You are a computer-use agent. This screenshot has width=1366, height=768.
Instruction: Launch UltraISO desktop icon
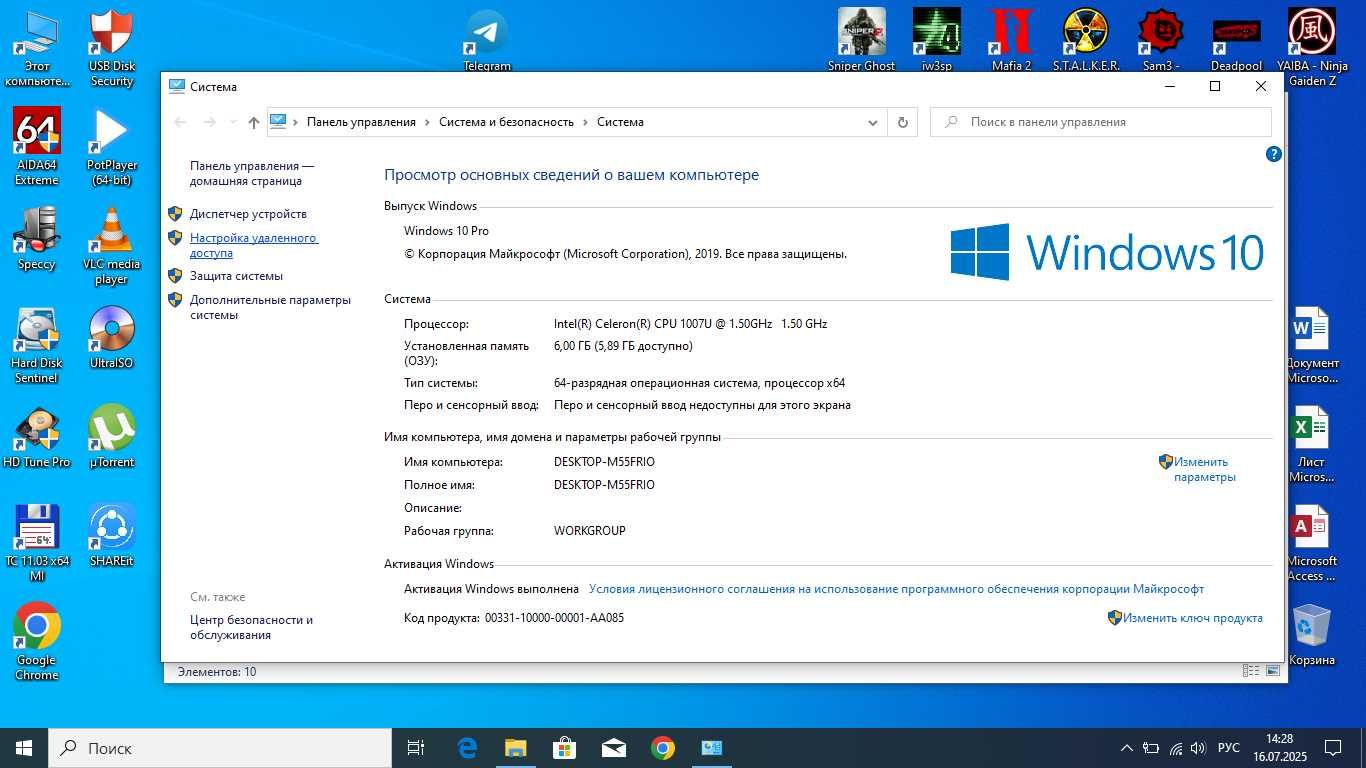[x=112, y=337]
